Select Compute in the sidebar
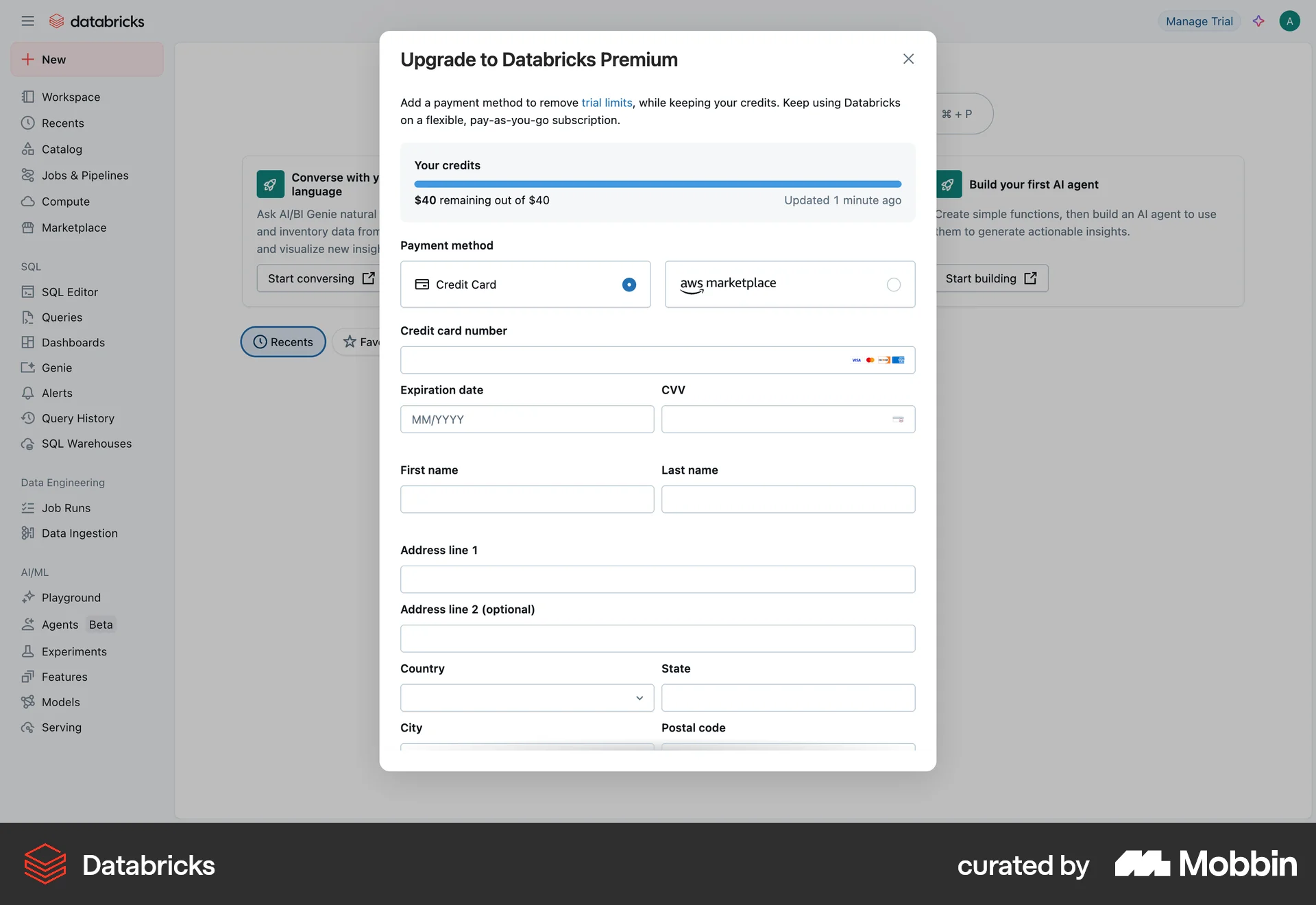The height and width of the screenshot is (905, 1316). tap(65, 201)
